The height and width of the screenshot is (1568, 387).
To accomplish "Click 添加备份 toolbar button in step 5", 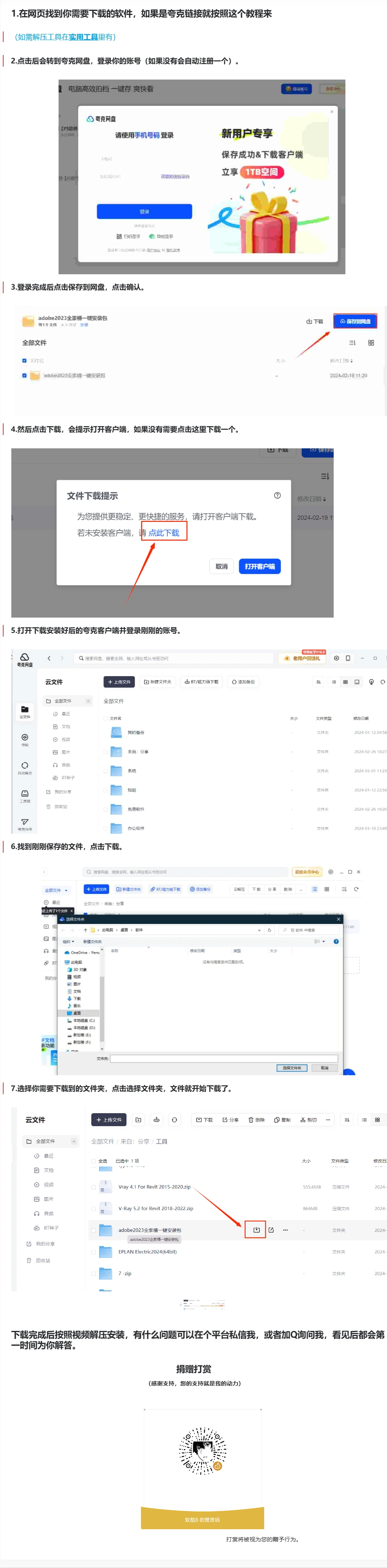I will click(x=244, y=682).
